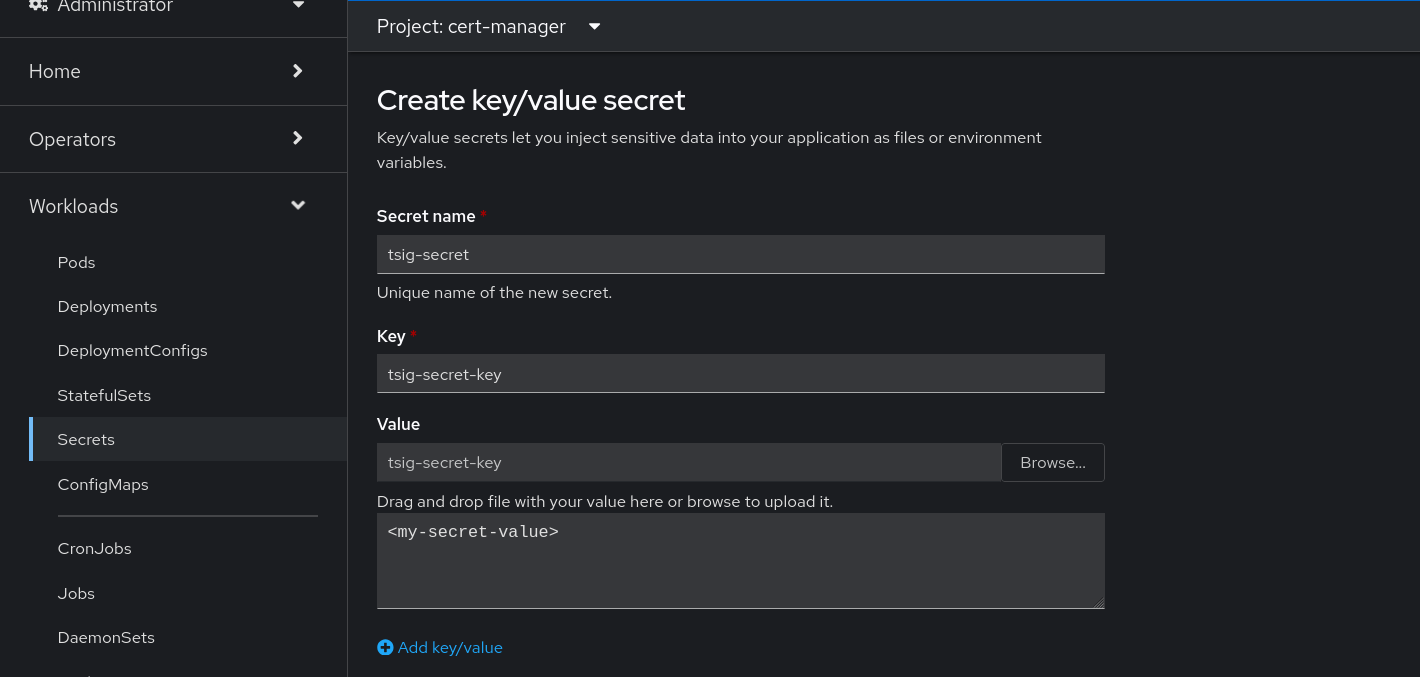Image resolution: width=1420 pixels, height=677 pixels.
Task: Click the secret value text area
Action: pyautogui.click(x=740, y=561)
